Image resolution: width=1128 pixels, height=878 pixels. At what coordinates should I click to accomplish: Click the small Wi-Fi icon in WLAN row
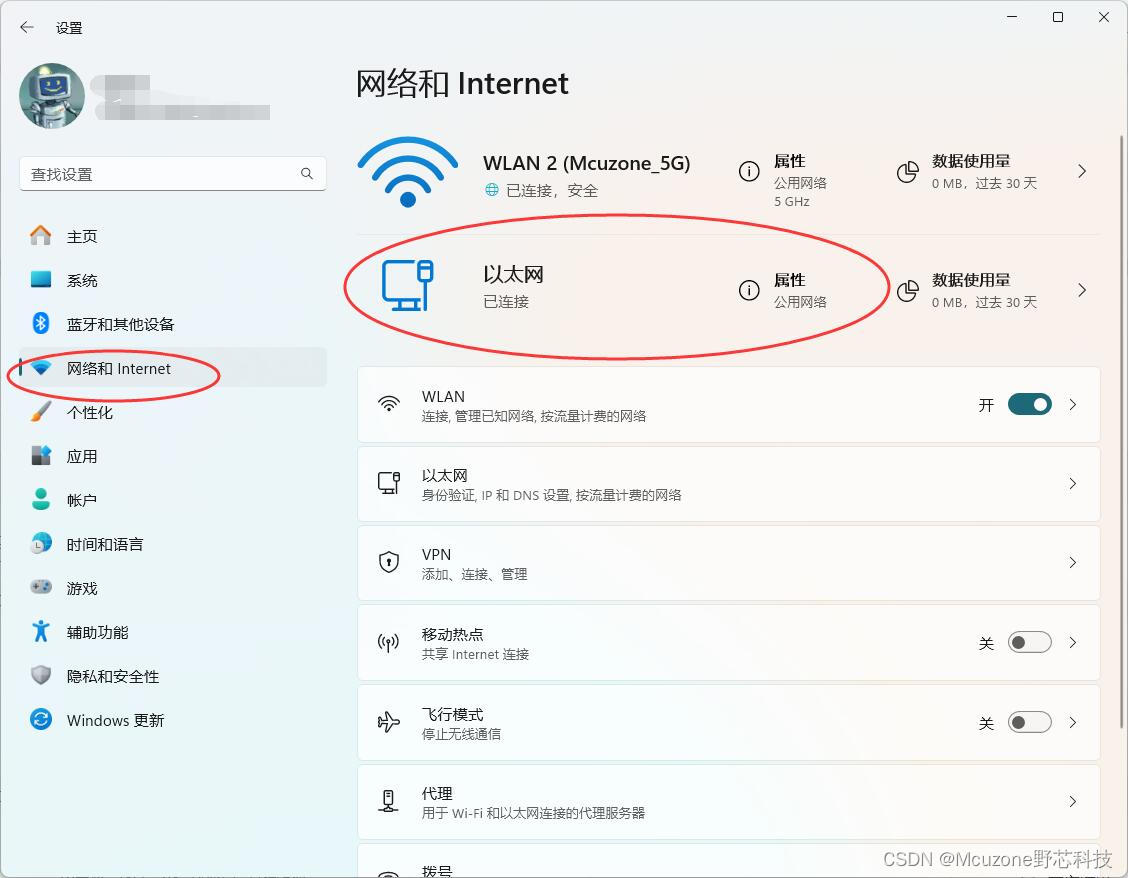tap(389, 404)
